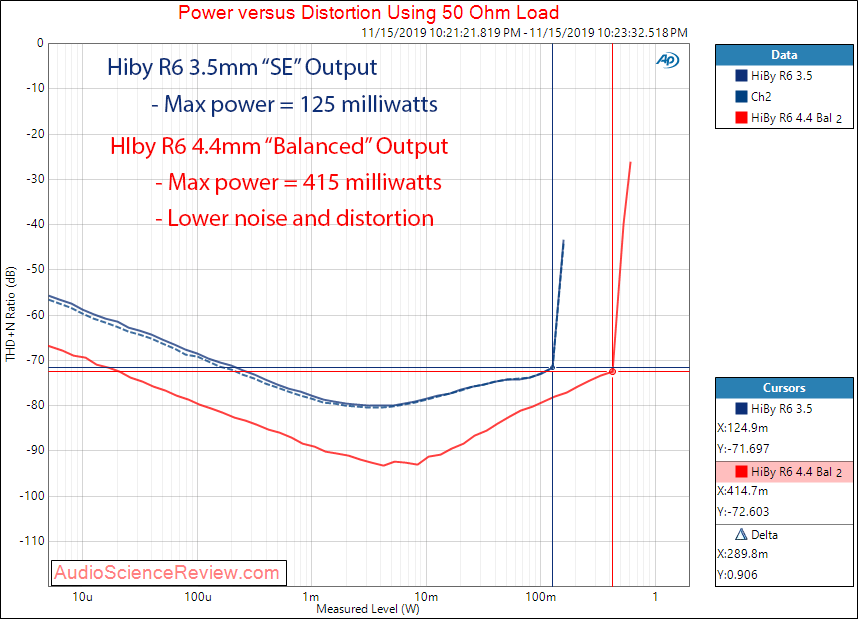Screen dimensions: 858x619
Task: Click the Y:-71.697 cursor value
Action: pyautogui.click(x=743, y=449)
